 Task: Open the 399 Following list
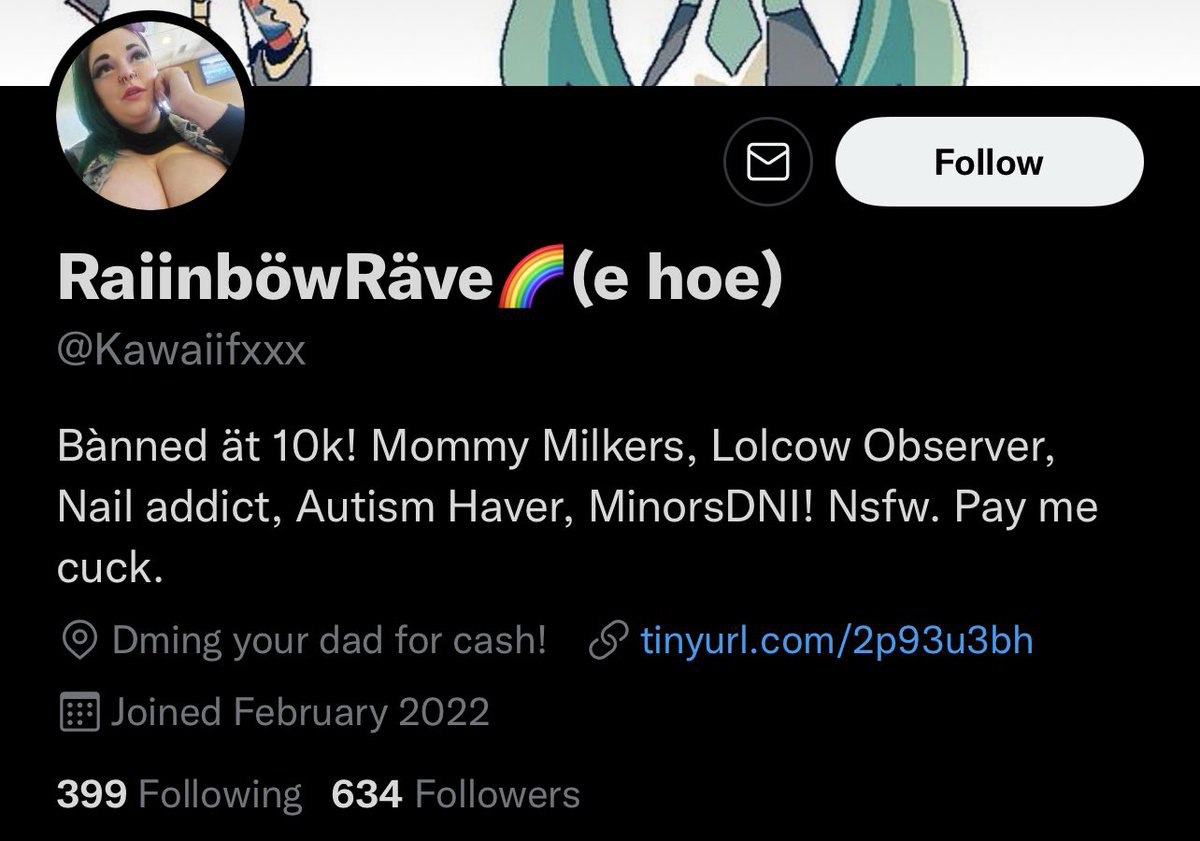coord(179,795)
